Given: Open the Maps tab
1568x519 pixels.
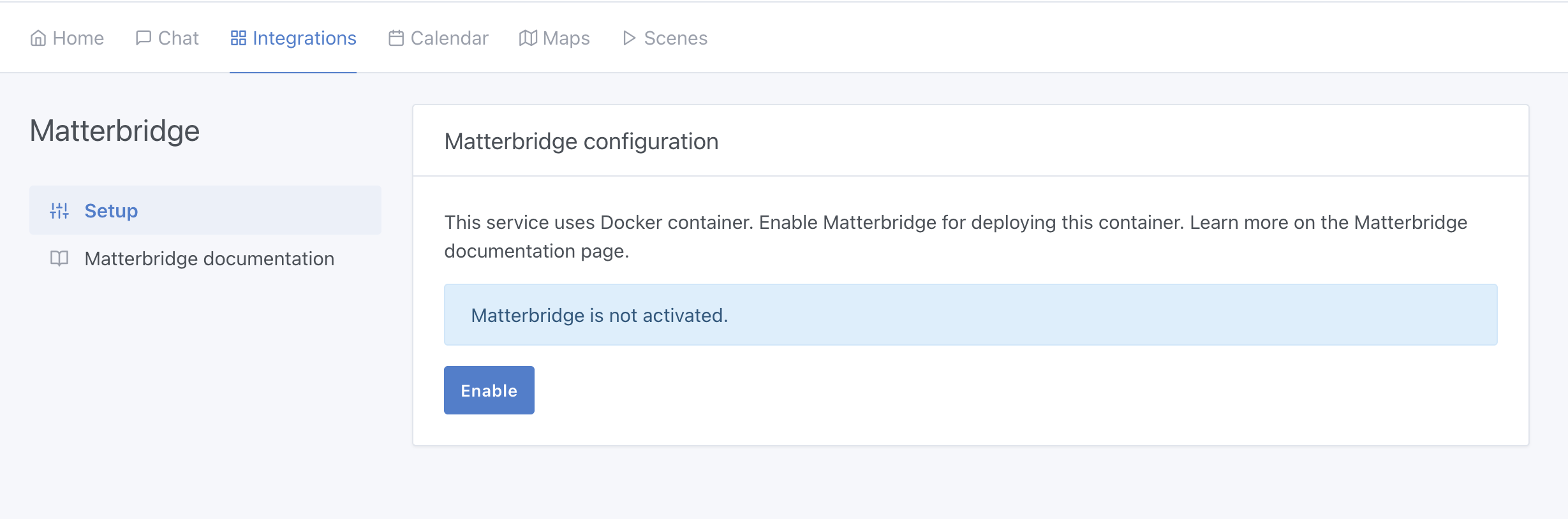Looking at the screenshot, I should (x=554, y=38).
